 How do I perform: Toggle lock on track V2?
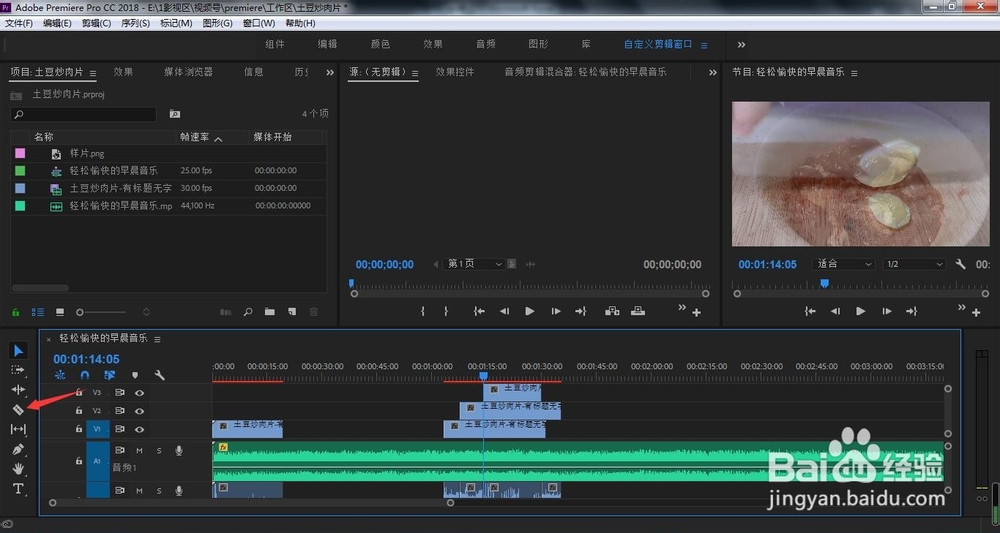(x=79, y=411)
